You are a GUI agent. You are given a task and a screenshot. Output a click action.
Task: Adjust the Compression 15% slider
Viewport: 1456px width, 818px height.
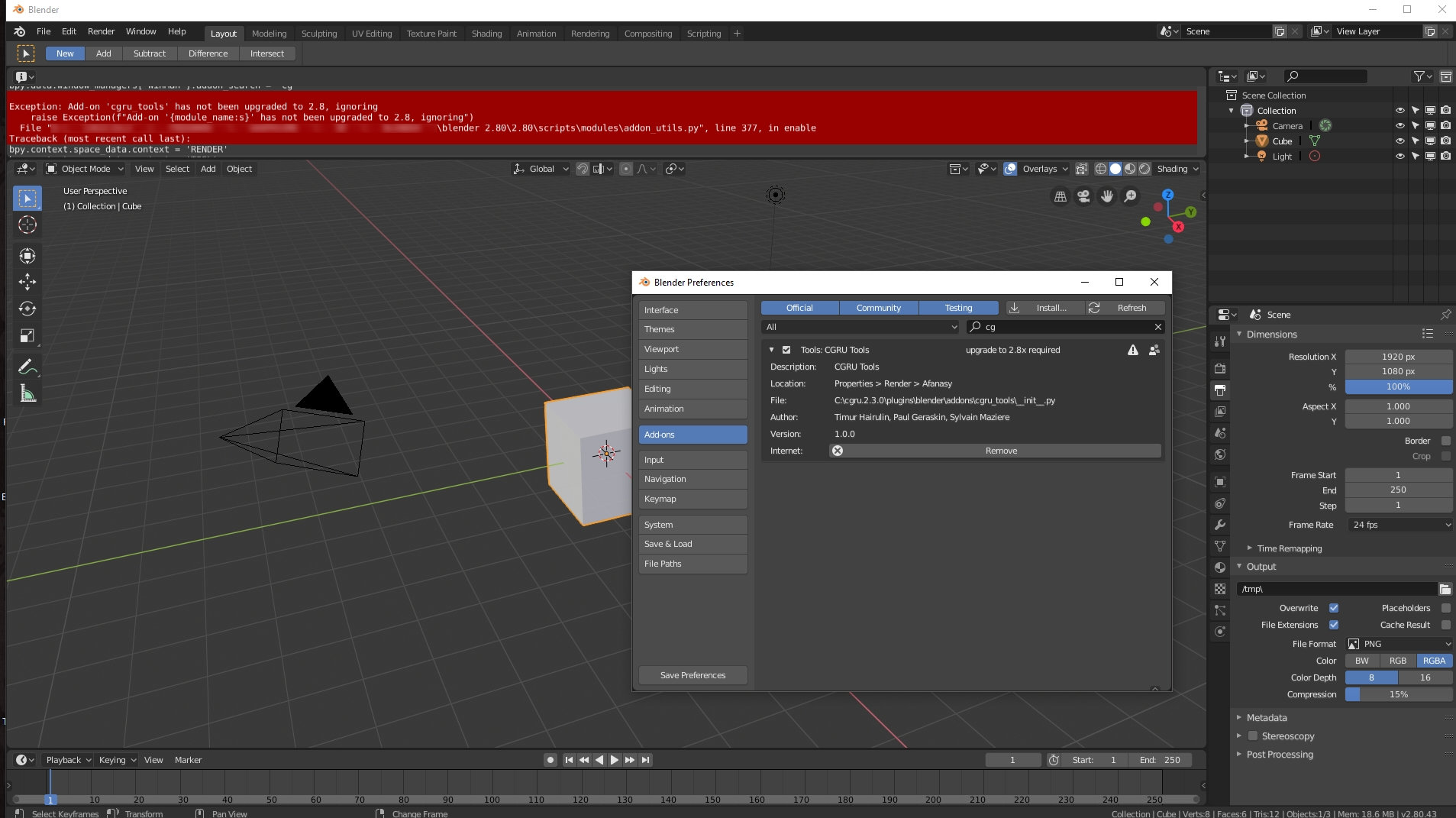coord(1398,694)
